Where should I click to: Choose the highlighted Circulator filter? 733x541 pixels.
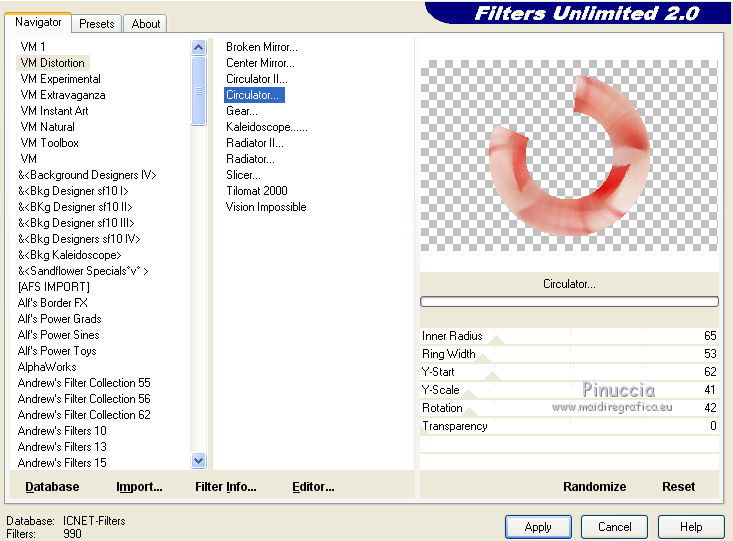(254, 95)
